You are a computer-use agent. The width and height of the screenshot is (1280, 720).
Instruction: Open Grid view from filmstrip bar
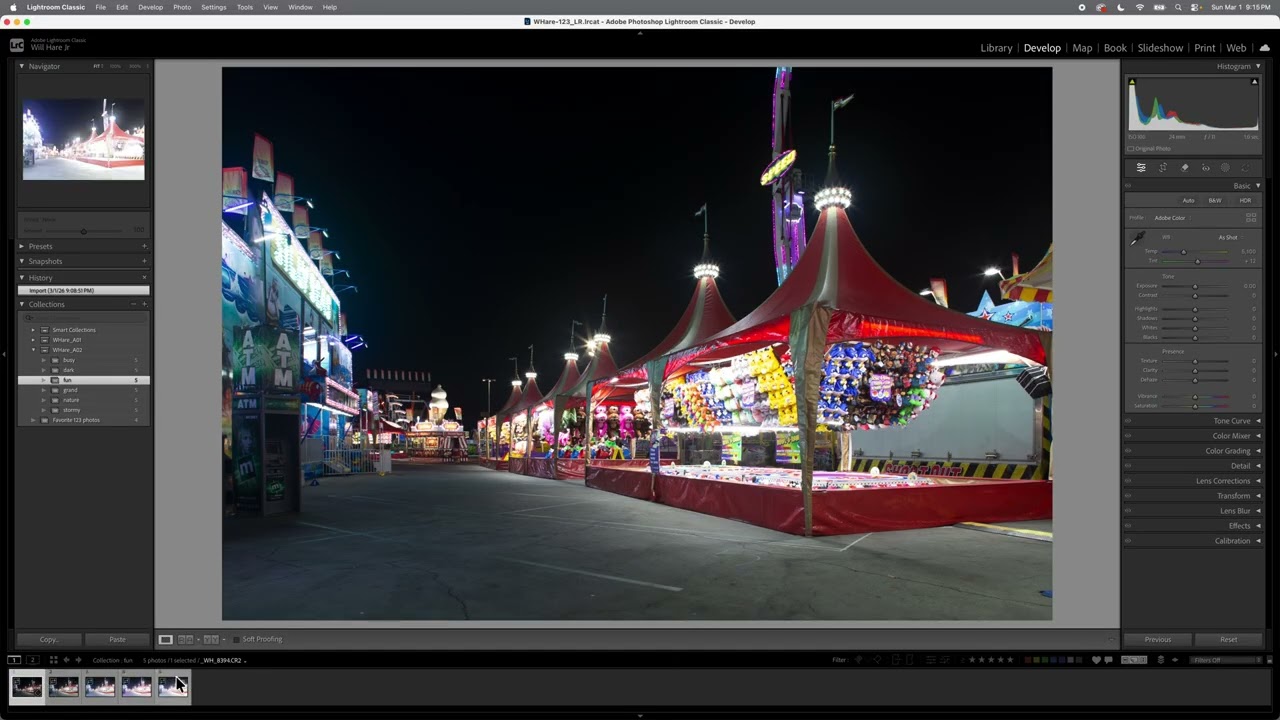tap(54, 660)
